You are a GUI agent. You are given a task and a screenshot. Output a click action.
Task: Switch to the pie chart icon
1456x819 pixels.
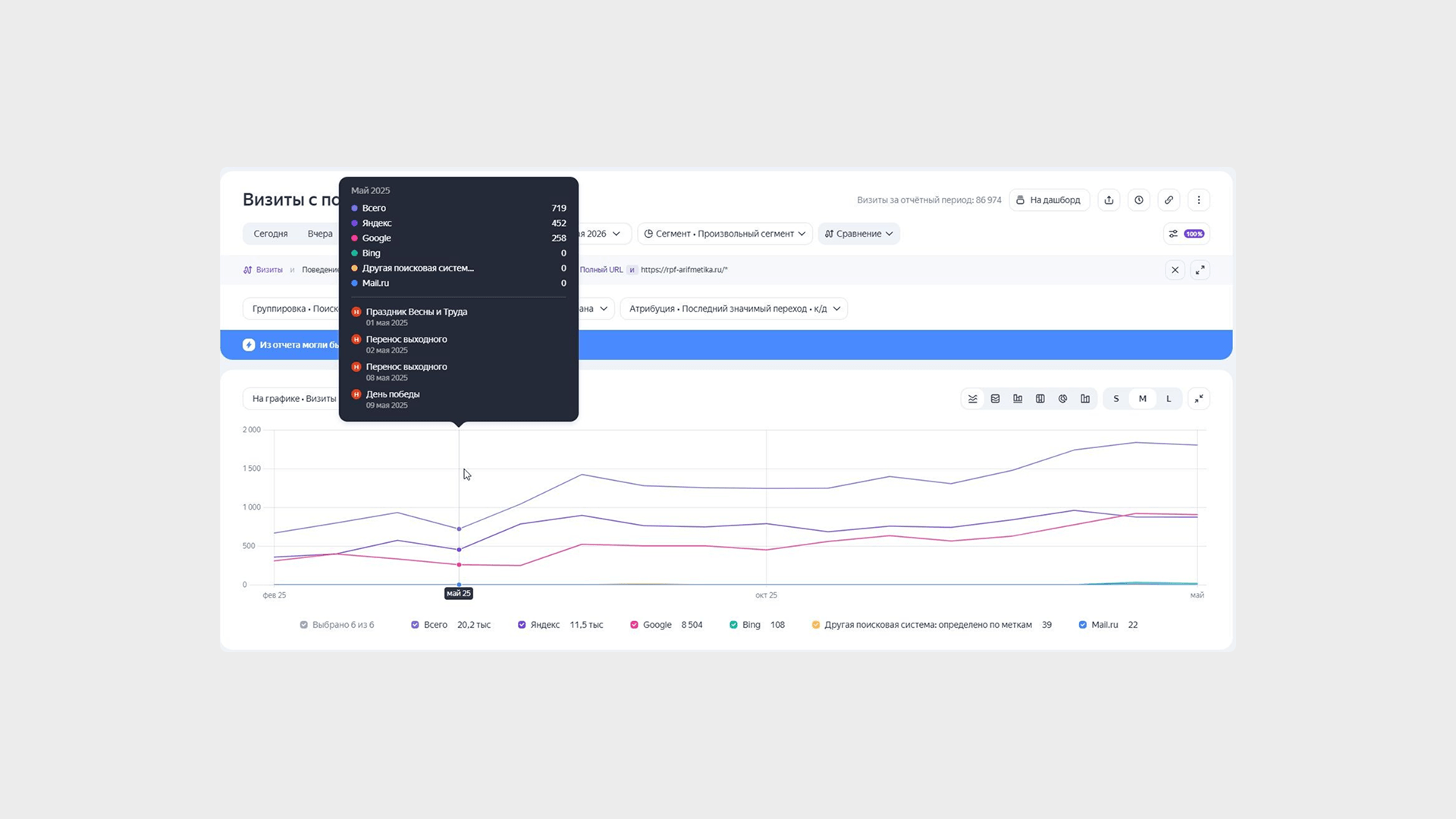[1062, 399]
